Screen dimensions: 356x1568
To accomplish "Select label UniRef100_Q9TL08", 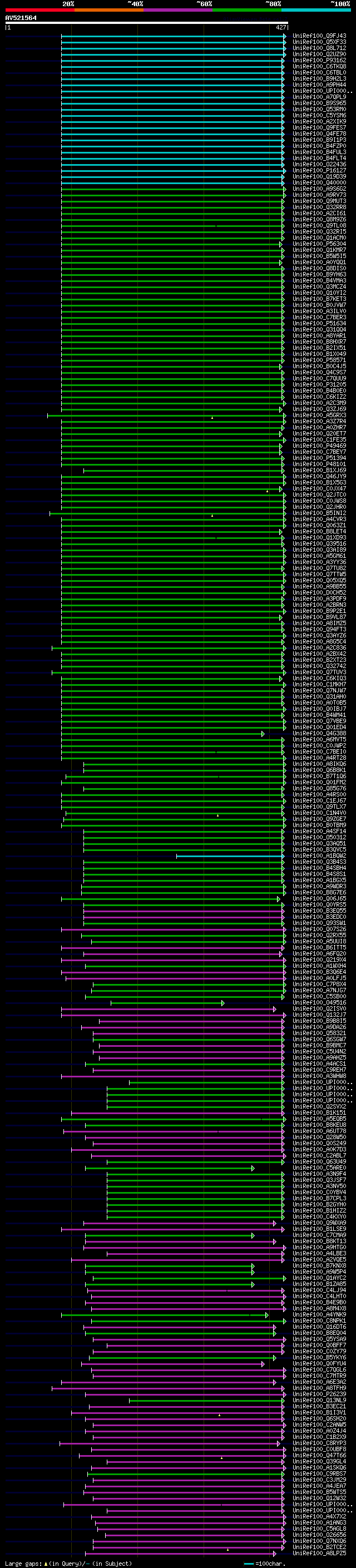I will tap(319, 225).
